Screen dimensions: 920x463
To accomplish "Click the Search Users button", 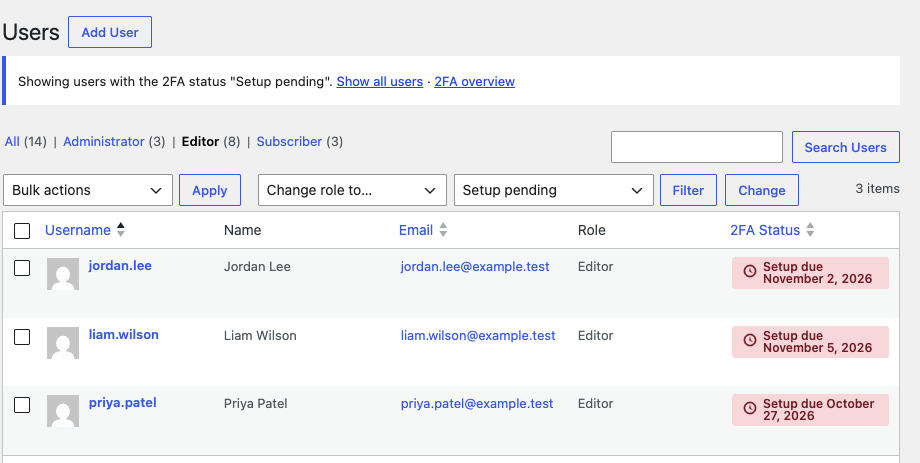I will click(845, 147).
